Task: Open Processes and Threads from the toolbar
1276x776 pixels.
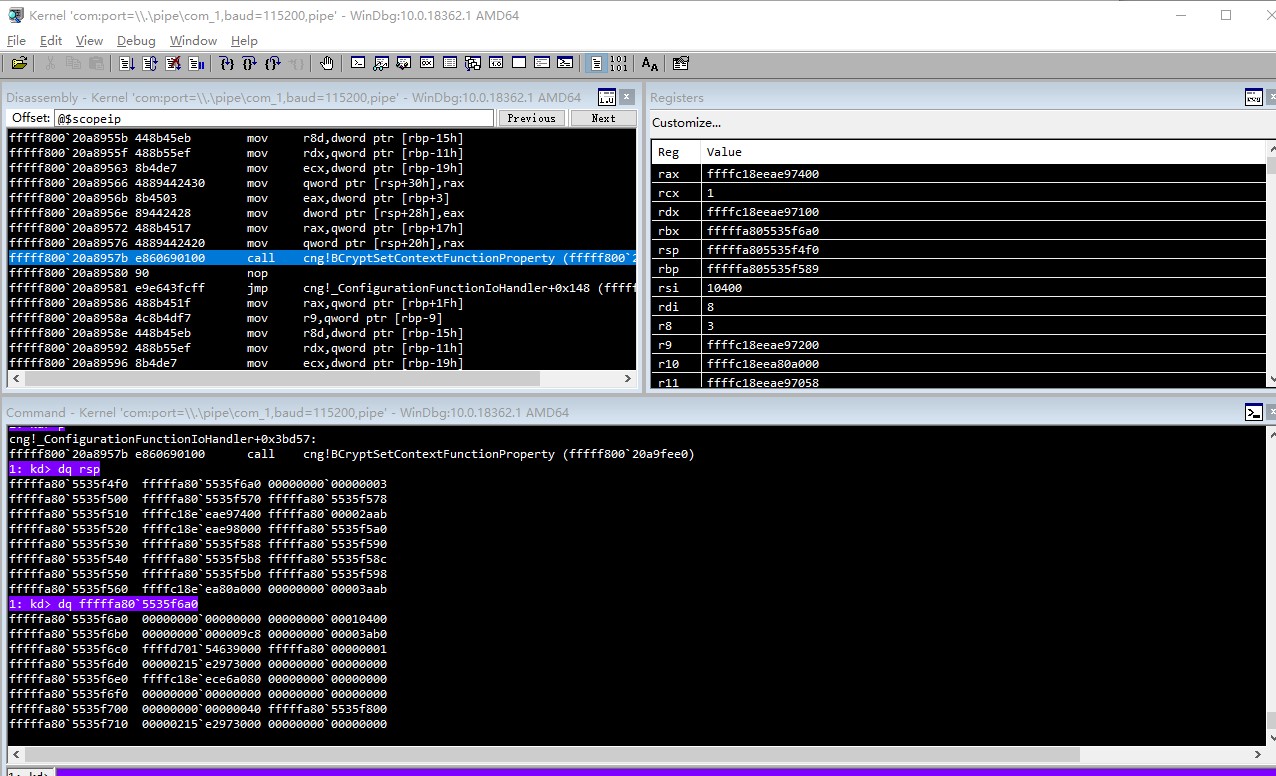Action: tap(542, 63)
